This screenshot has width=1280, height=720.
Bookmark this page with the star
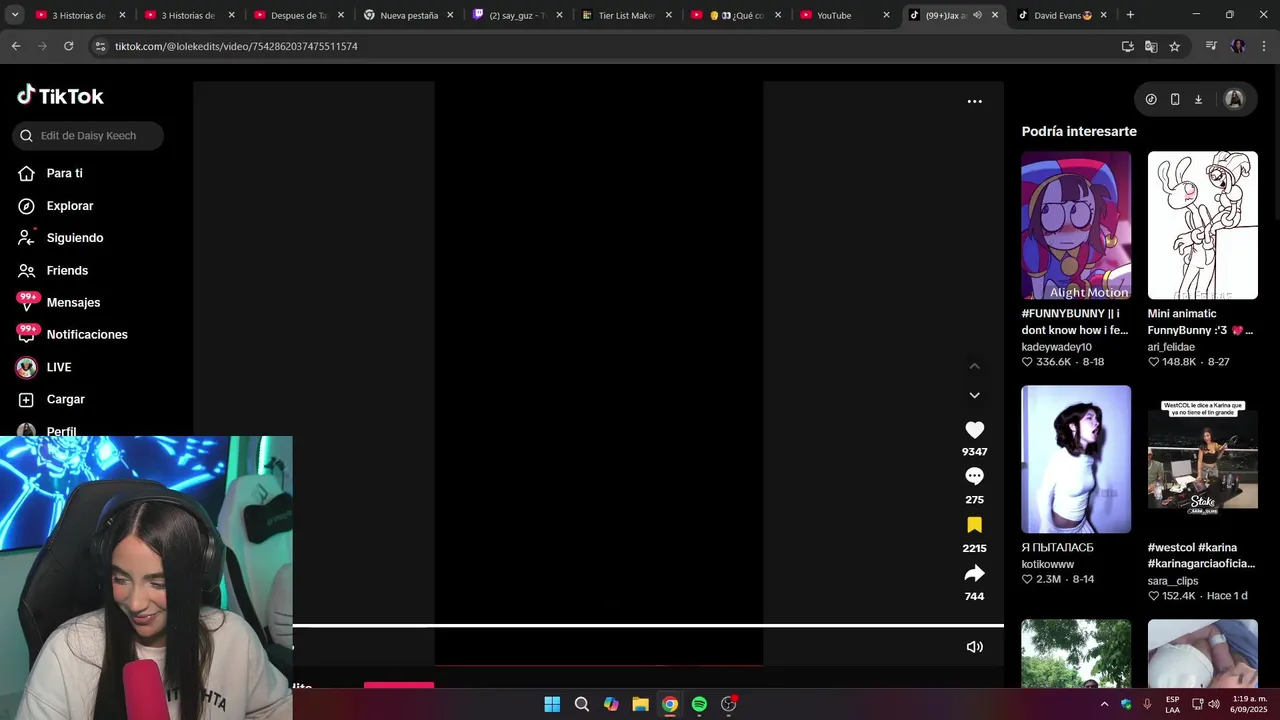coord(1174,46)
